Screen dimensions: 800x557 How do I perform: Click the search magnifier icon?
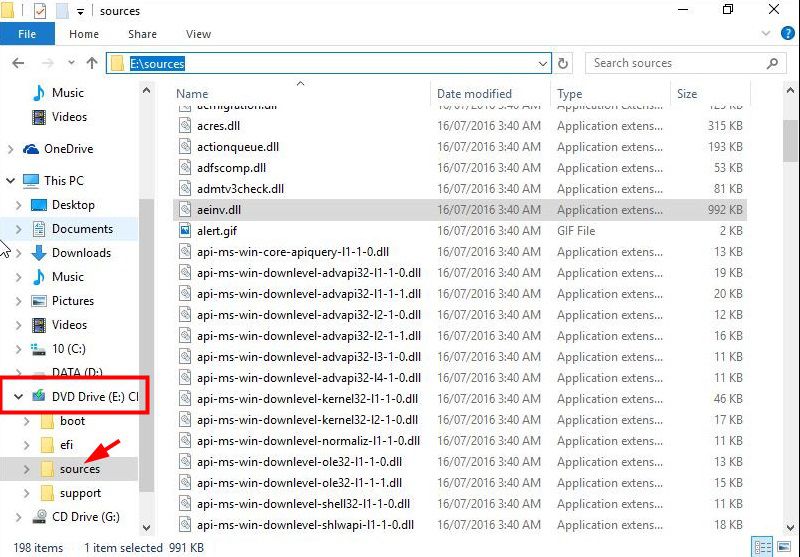(772, 63)
